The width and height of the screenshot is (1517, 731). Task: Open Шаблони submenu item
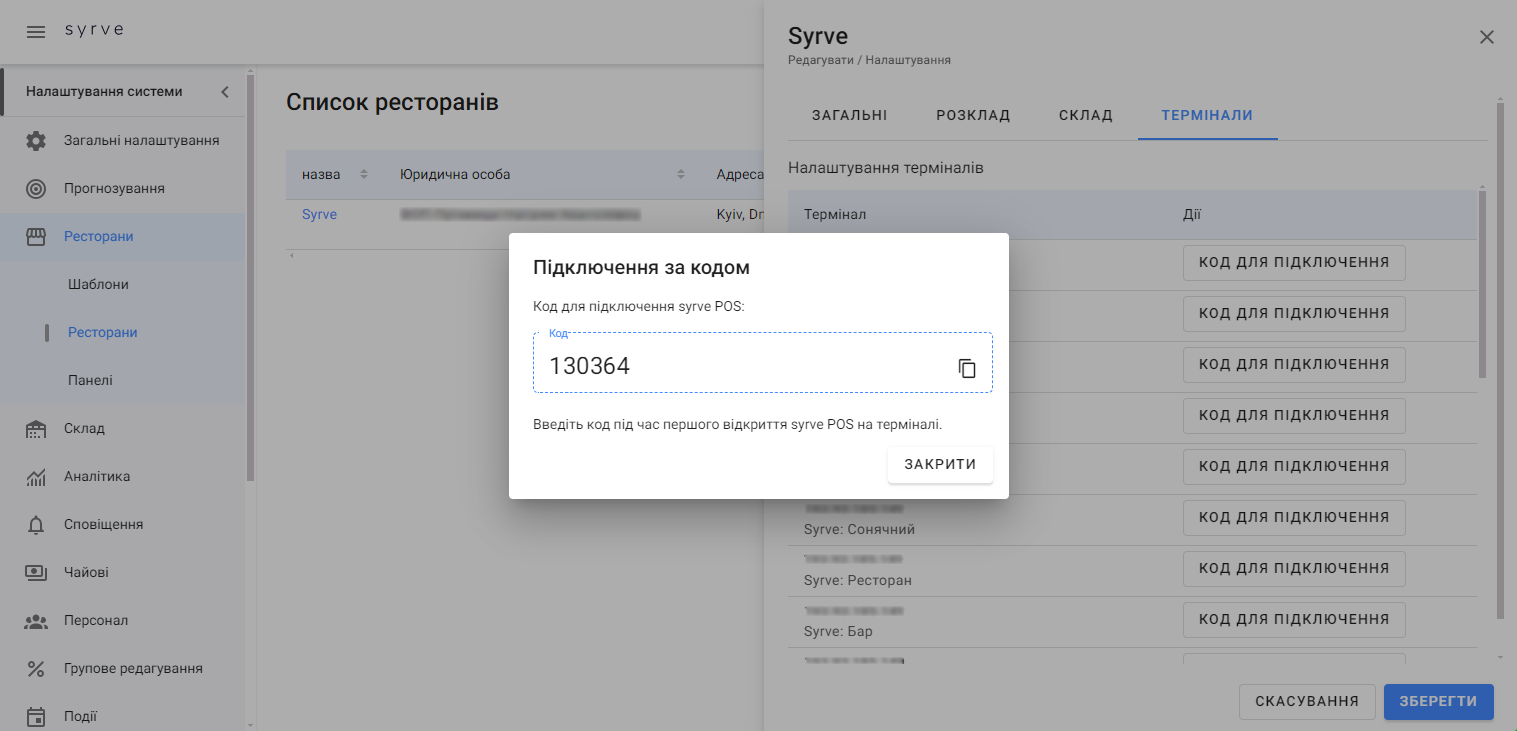[x=98, y=285]
